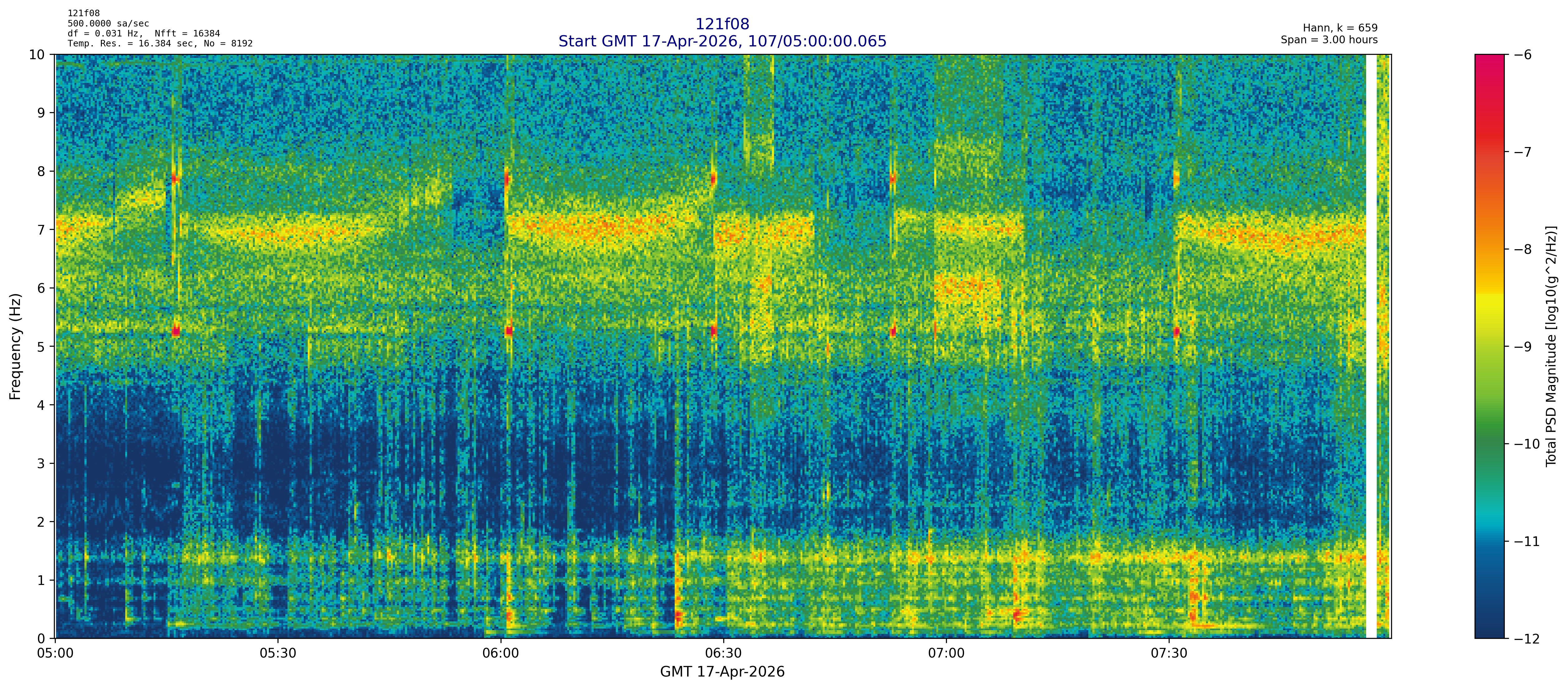Click the frequency tick label 5
1568x689 pixels.
pos(41,347)
